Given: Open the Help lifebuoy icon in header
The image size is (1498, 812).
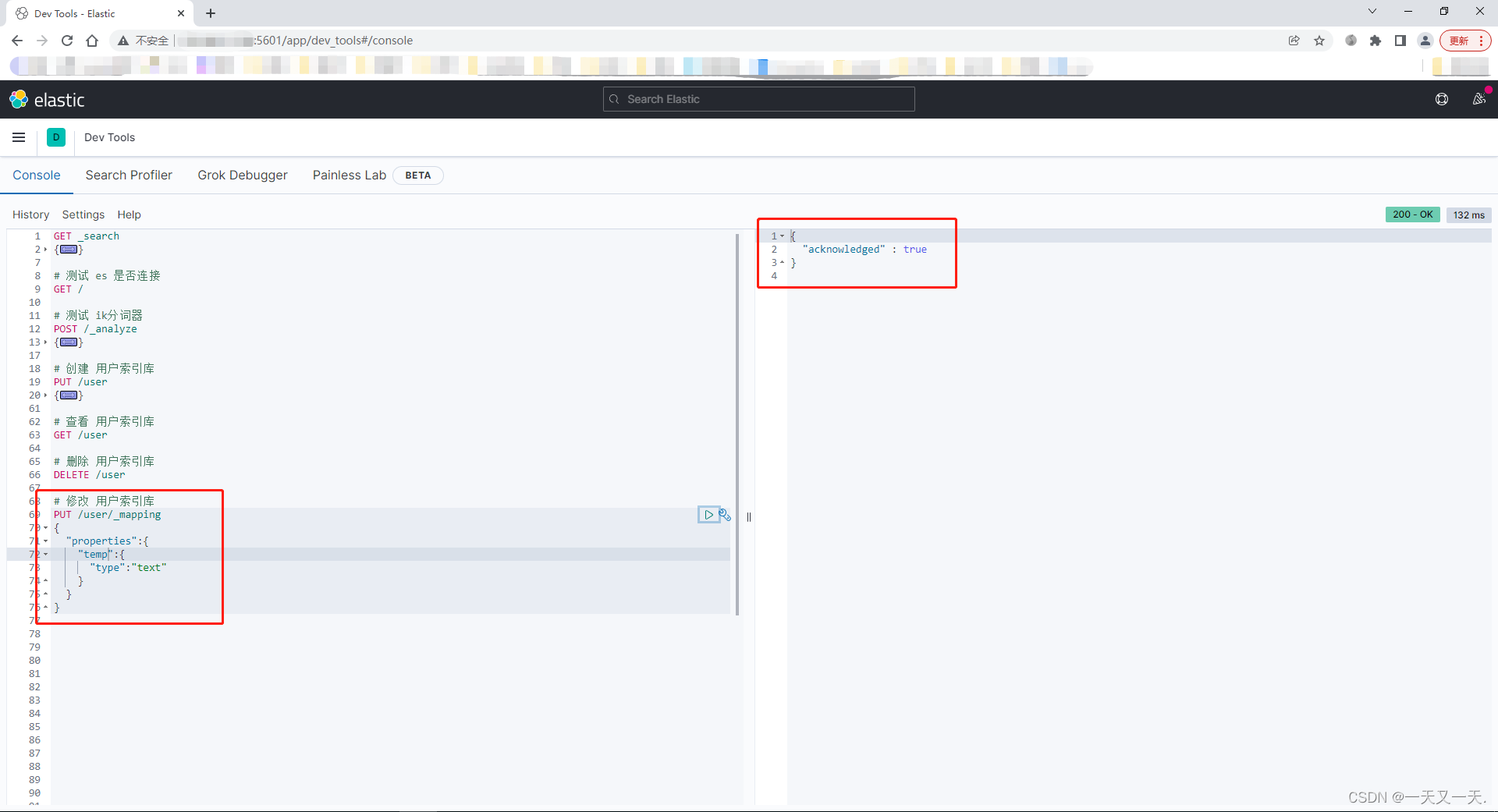Looking at the screenshot, I should coord(1442,99).
